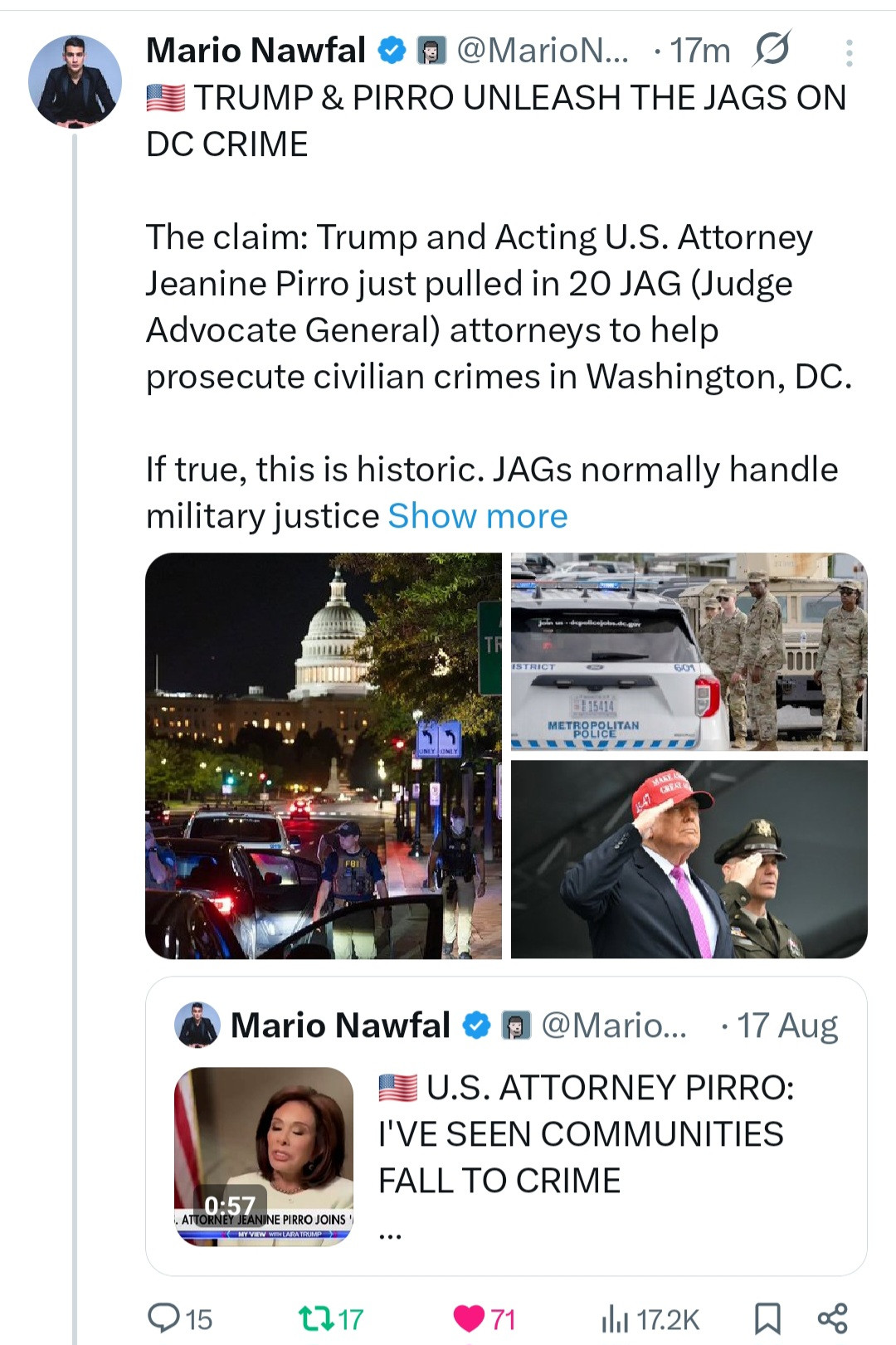Open the Metropolitan Police car photo
The height and width of the screenshot is (1345, 896).
coord(689,651)
